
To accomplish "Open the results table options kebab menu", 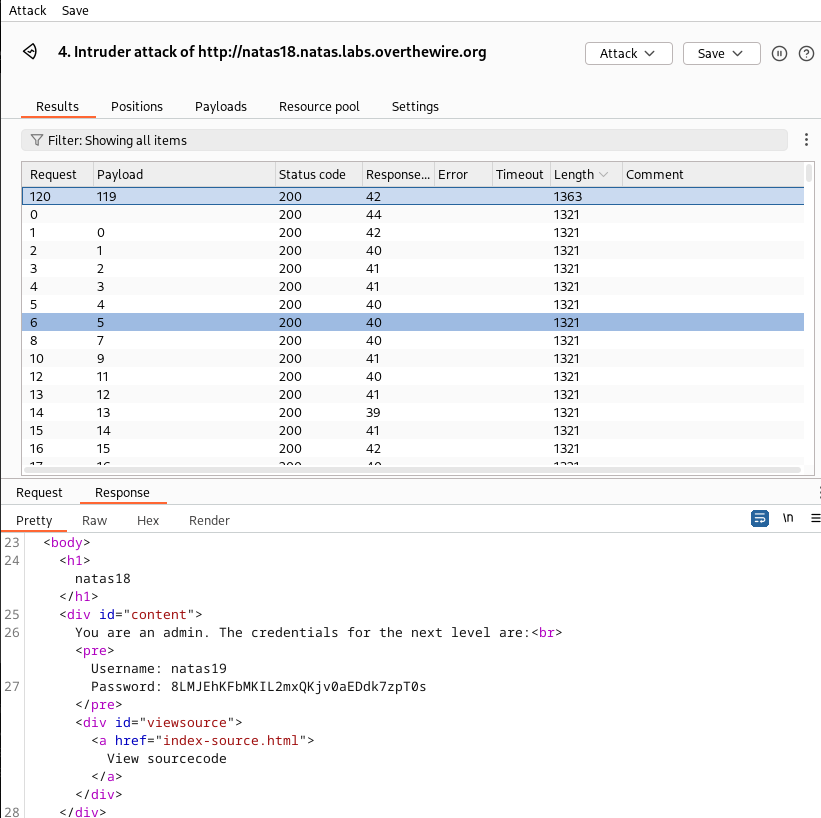I will [806, 139].
